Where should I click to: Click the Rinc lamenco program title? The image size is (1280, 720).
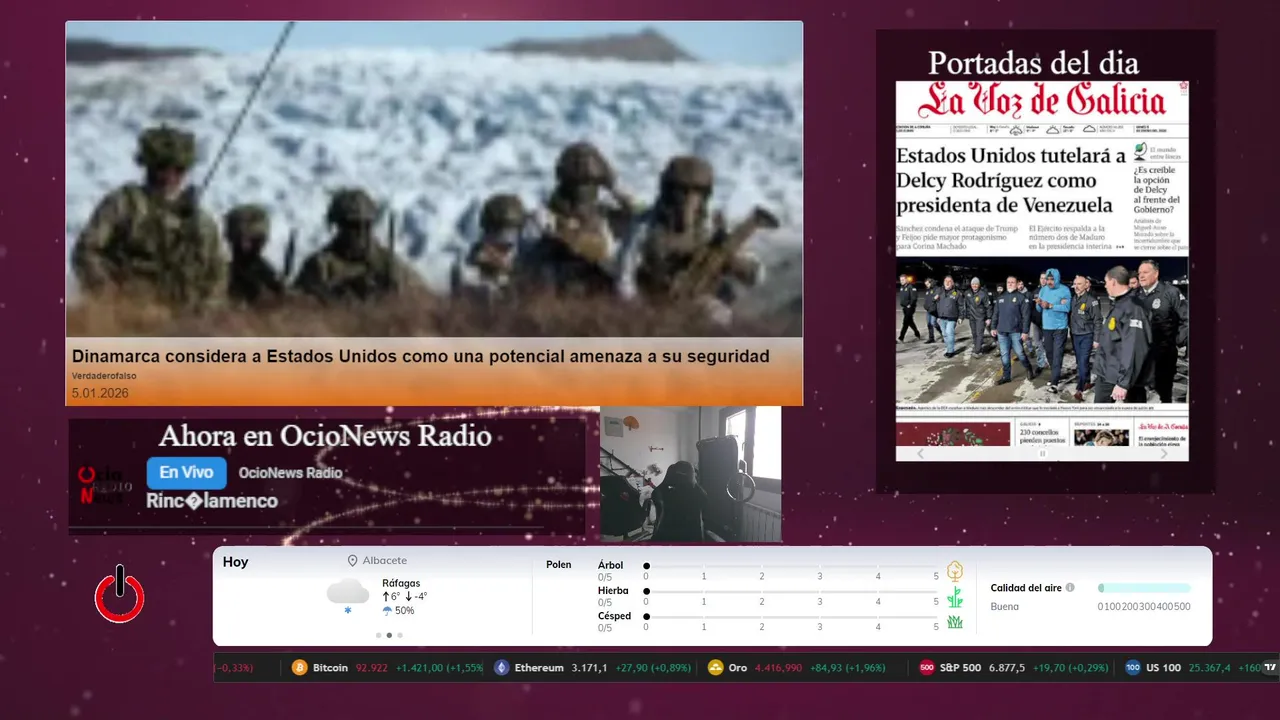212,501
